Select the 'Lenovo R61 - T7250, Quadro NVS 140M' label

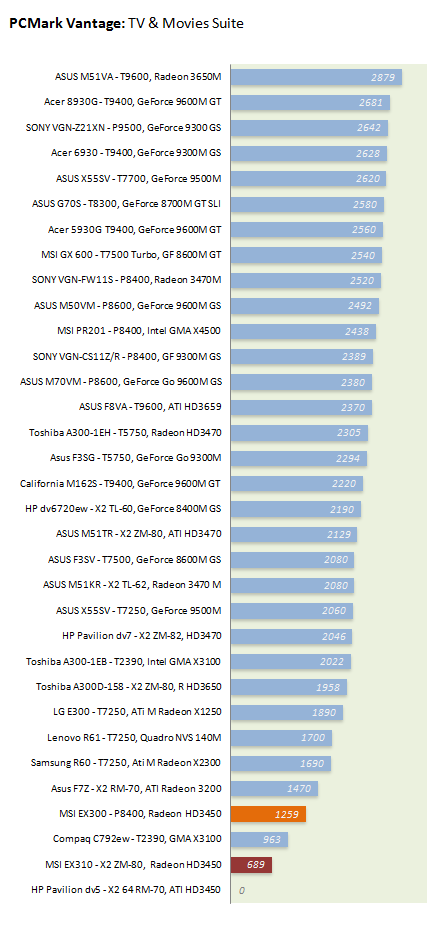click(x=134, y=738)
